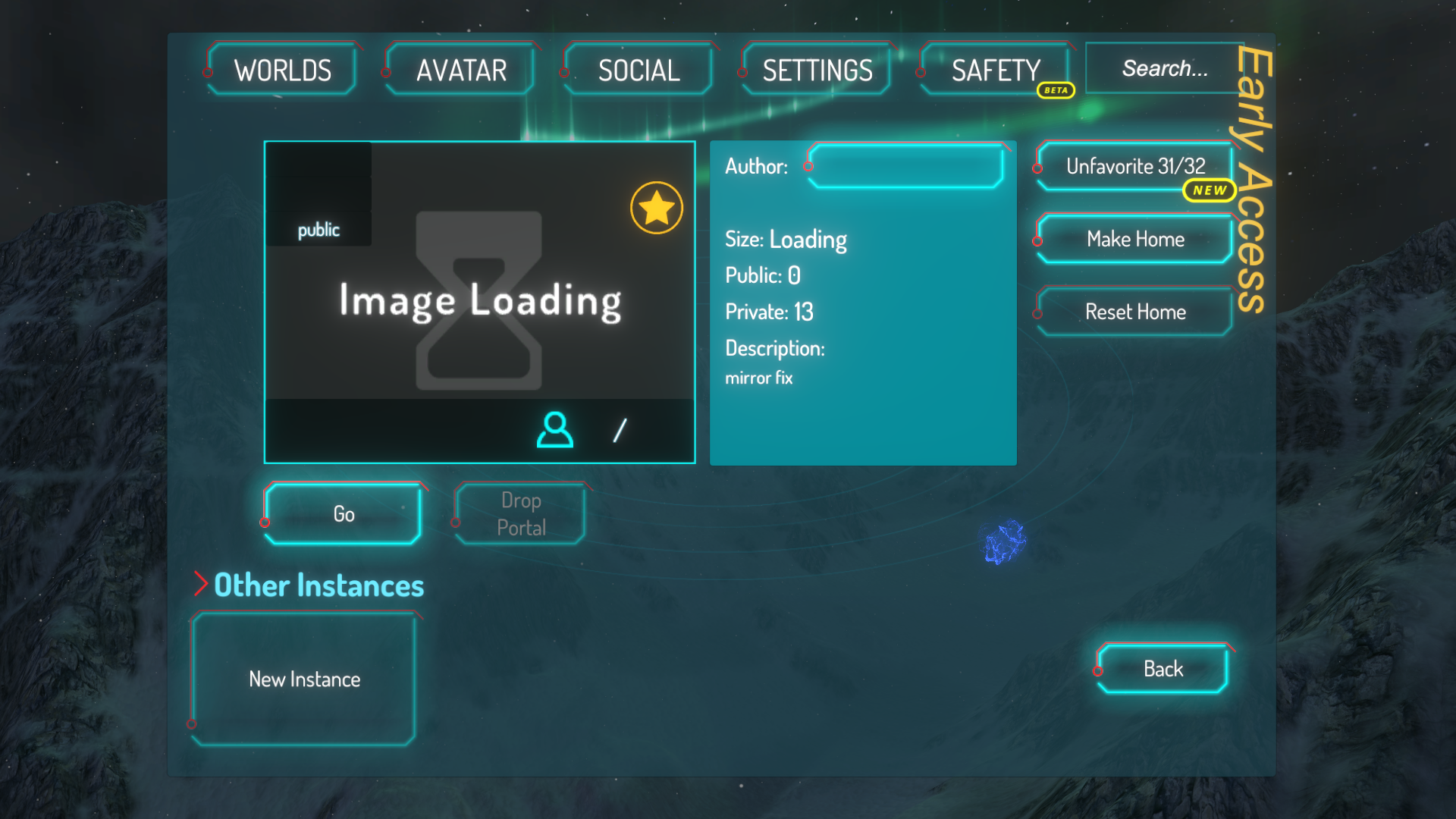This screenshot has width=1456, height=819.
Task: Switch to the Social tab
Action: point(639,70)
